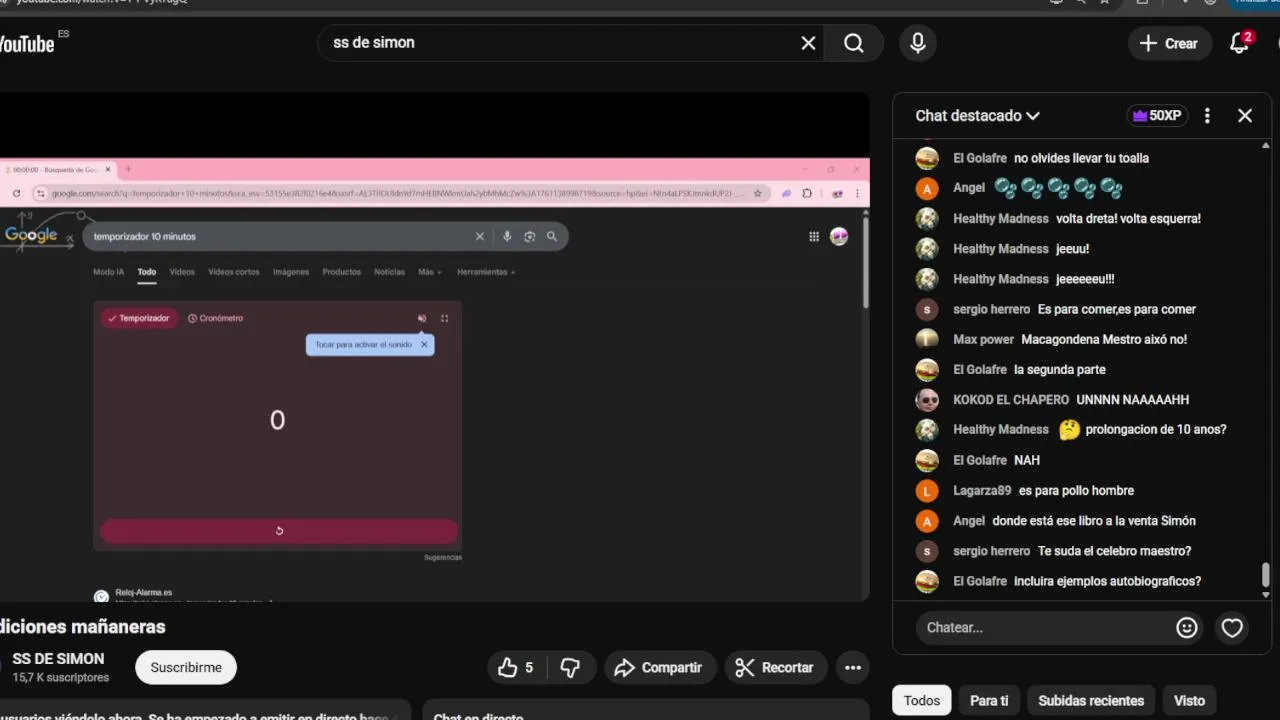Click Recortar clip button
This screenshot has height=720, width=1280.
click(775, 667)
